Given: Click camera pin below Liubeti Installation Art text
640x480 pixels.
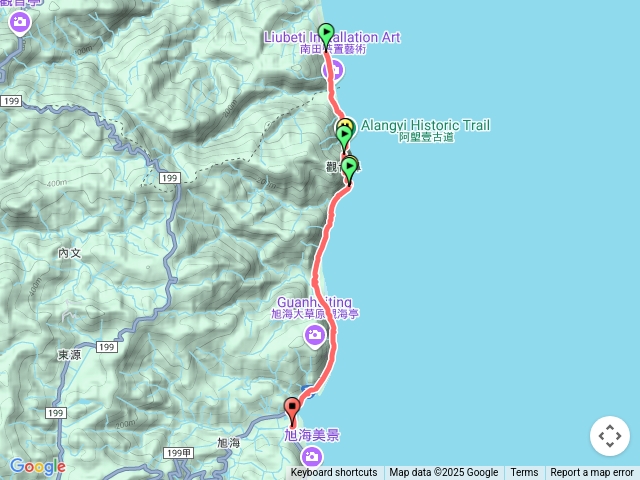Looking at the screenshot, I should click(335, 71).
